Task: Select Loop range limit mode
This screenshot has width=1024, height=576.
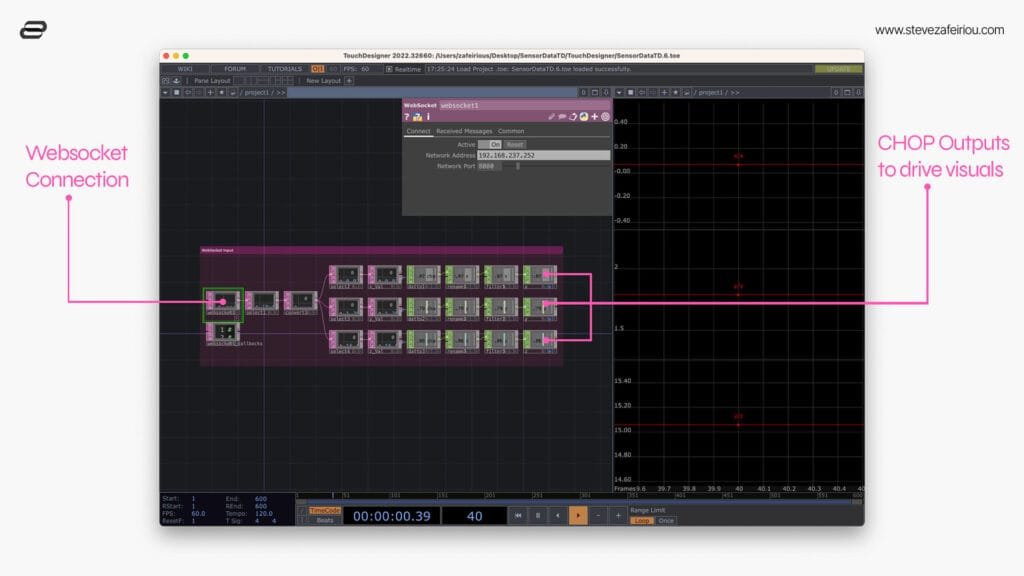Action: [x=642, y=521]
